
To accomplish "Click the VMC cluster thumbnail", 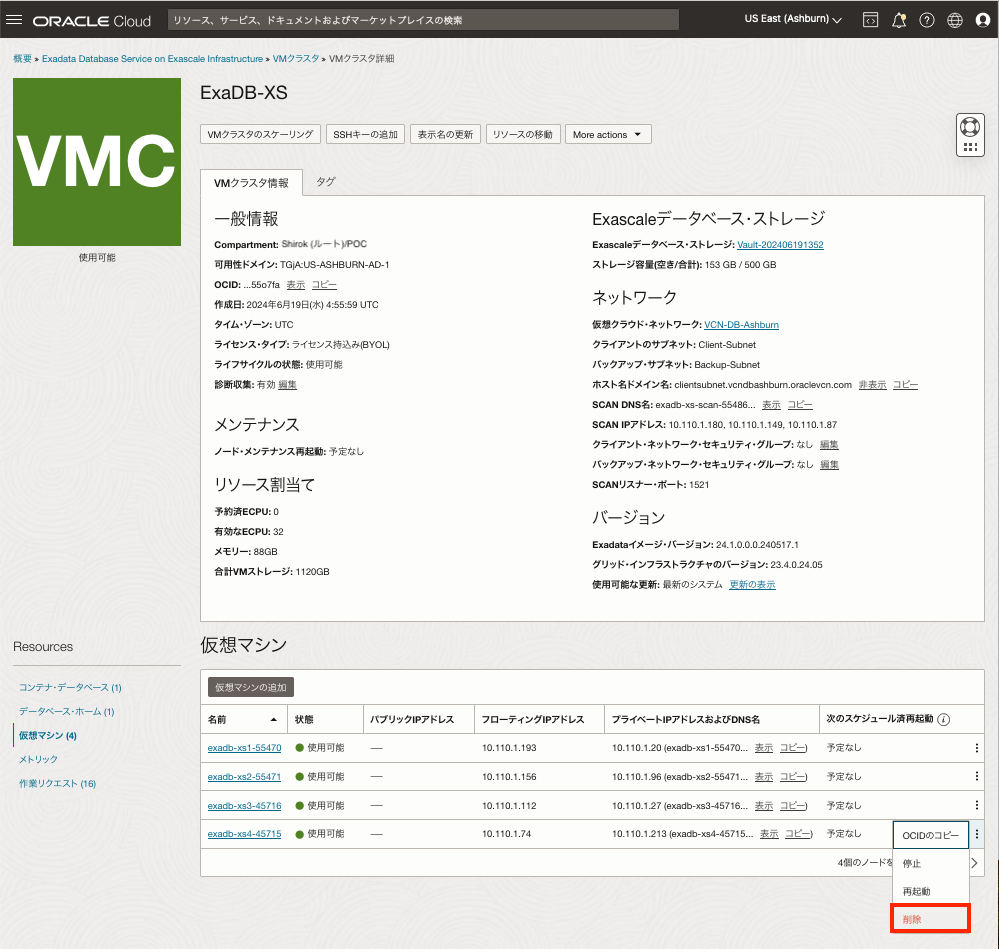I will point(97,162).
